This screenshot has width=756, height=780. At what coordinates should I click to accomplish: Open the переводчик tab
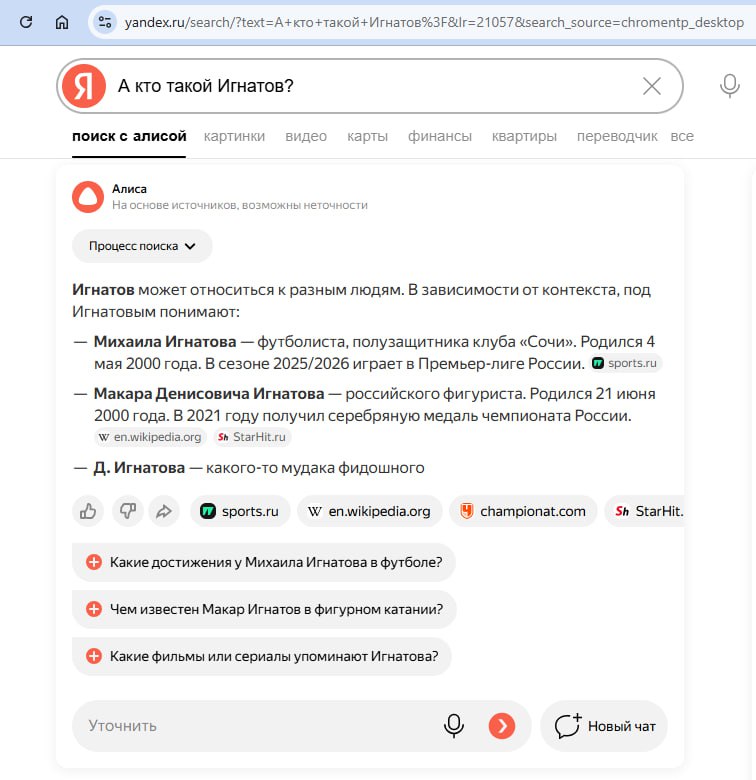pos(617,136)
